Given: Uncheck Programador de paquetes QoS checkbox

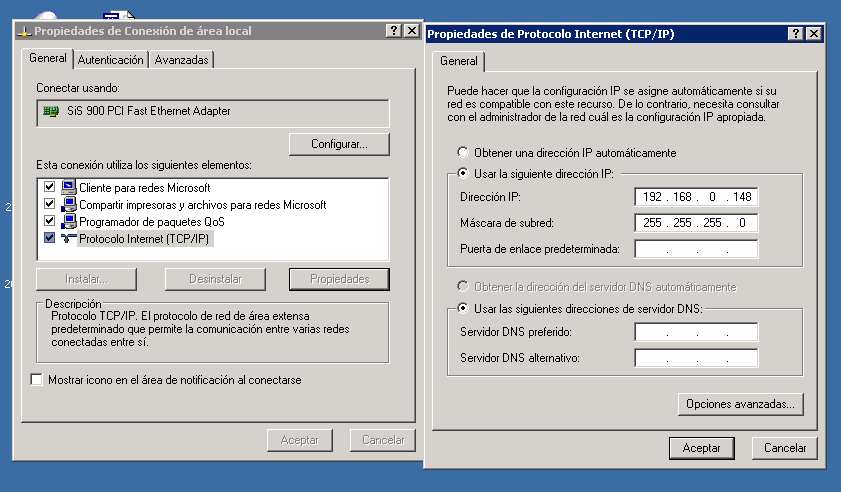Looking at the screenshot, I should click(x=49, y=221).
